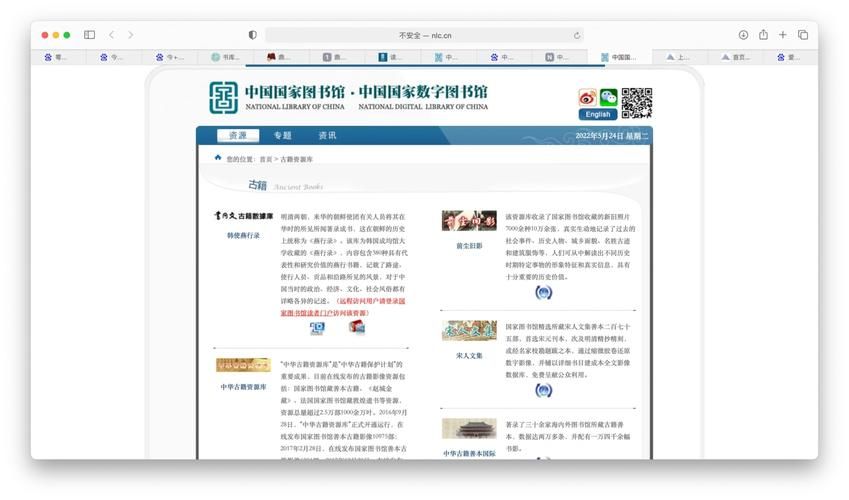Image resolution: width=849 pixels, height=500 pixels.
Task: Go forward with the forward arrow
Action: pos(130,35)
